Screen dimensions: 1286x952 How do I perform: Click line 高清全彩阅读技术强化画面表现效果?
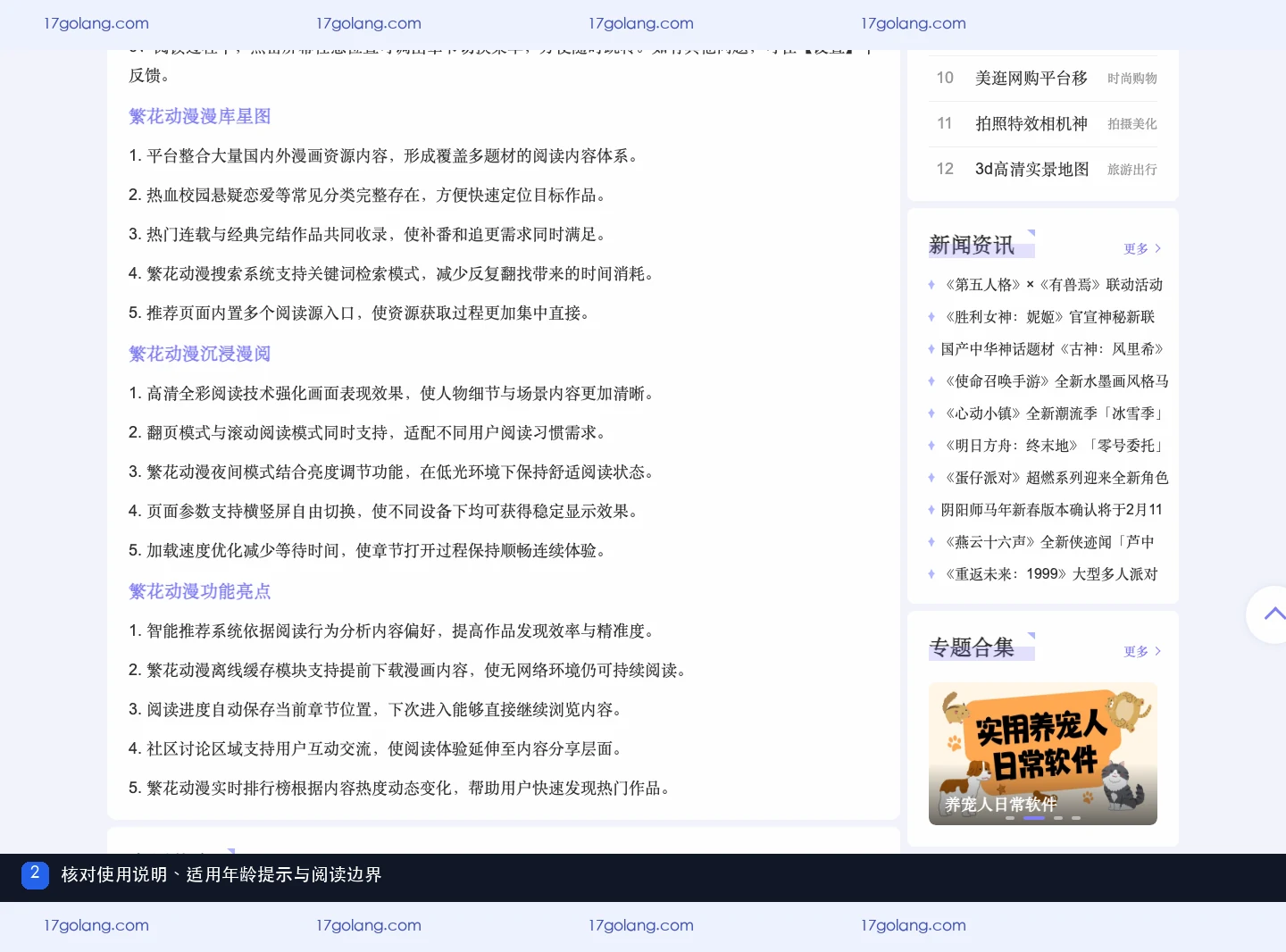pos(394,394)
